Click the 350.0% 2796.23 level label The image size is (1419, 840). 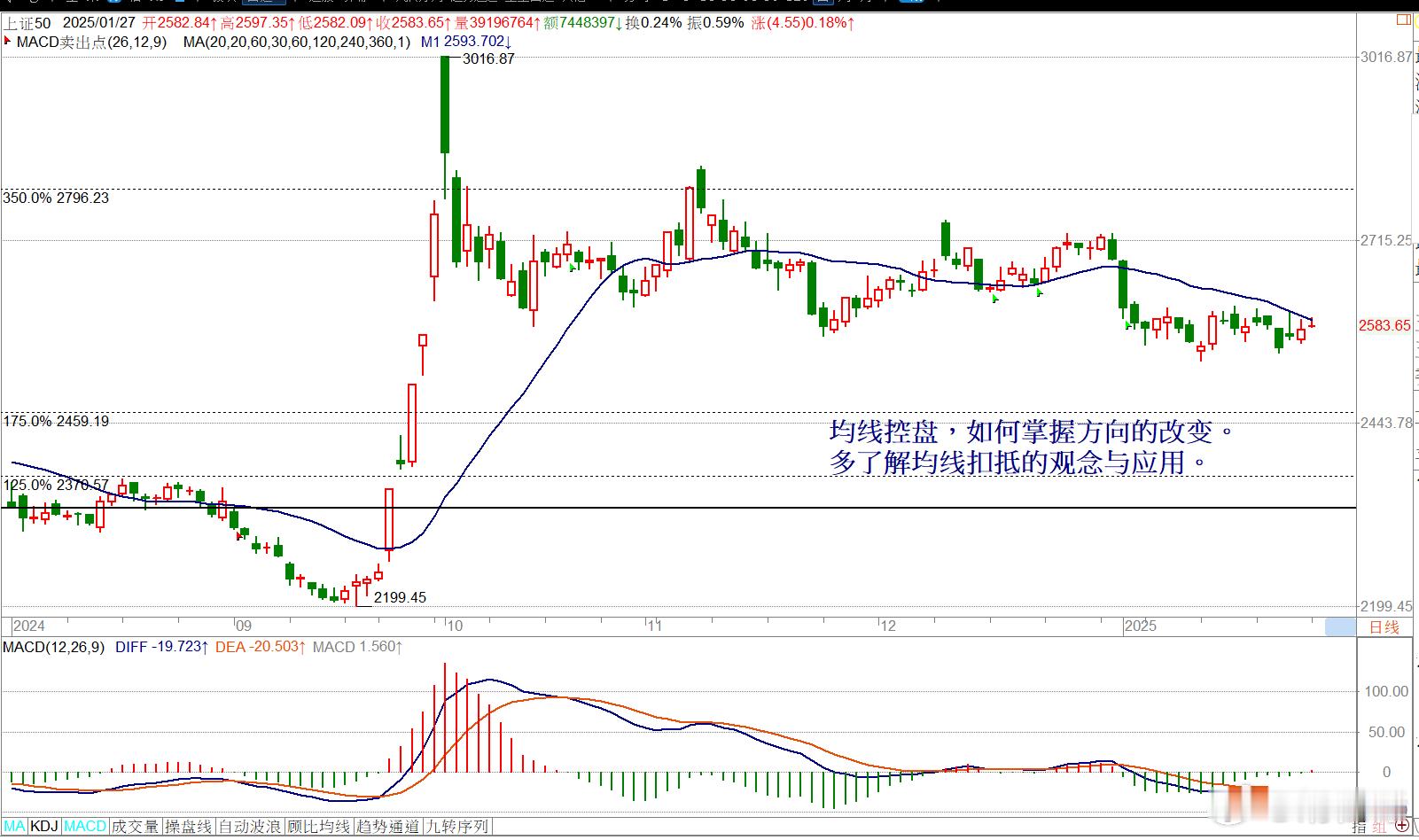point(56,198)
